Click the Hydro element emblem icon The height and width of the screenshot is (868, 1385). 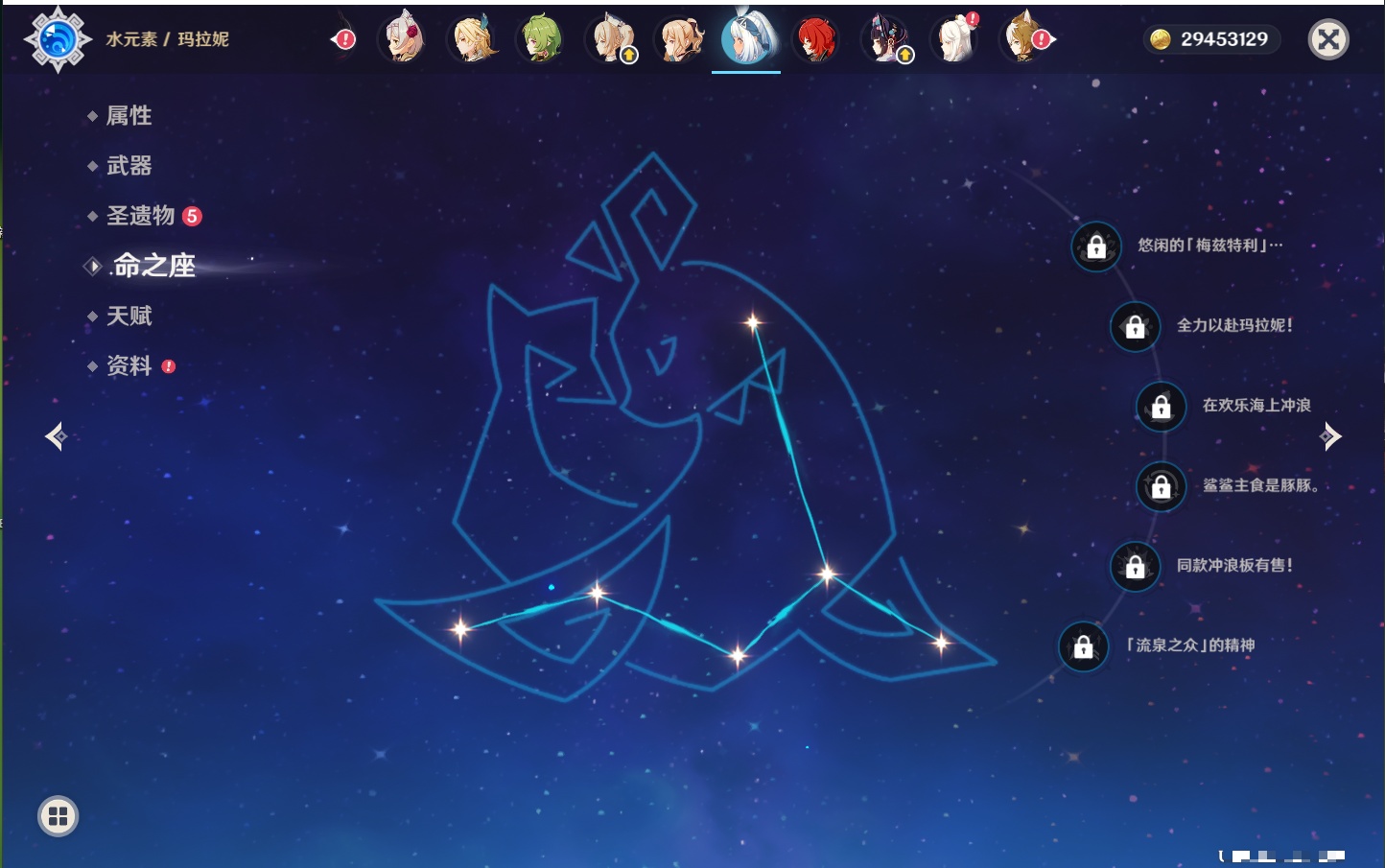coord(58,39)
